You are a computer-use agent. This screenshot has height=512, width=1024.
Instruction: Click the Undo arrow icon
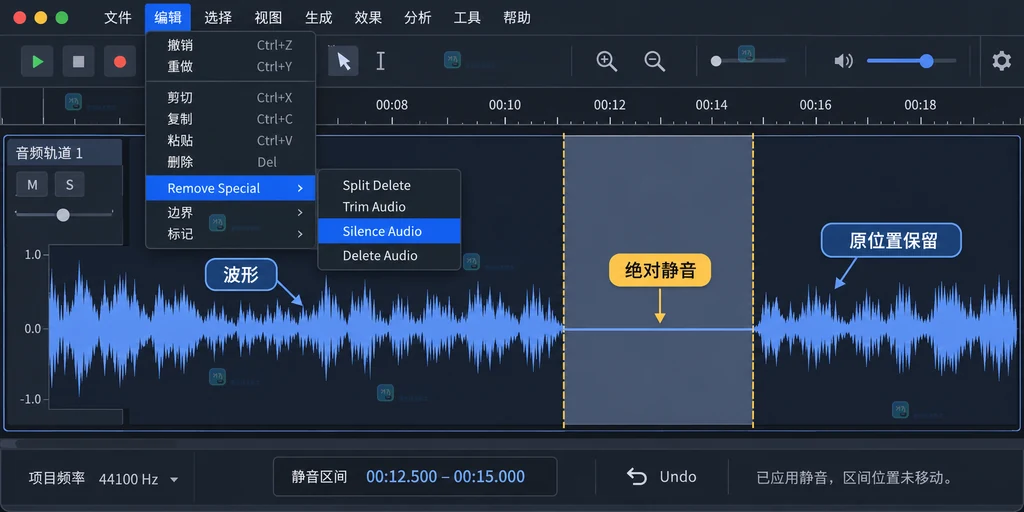(x=636, y=477)
